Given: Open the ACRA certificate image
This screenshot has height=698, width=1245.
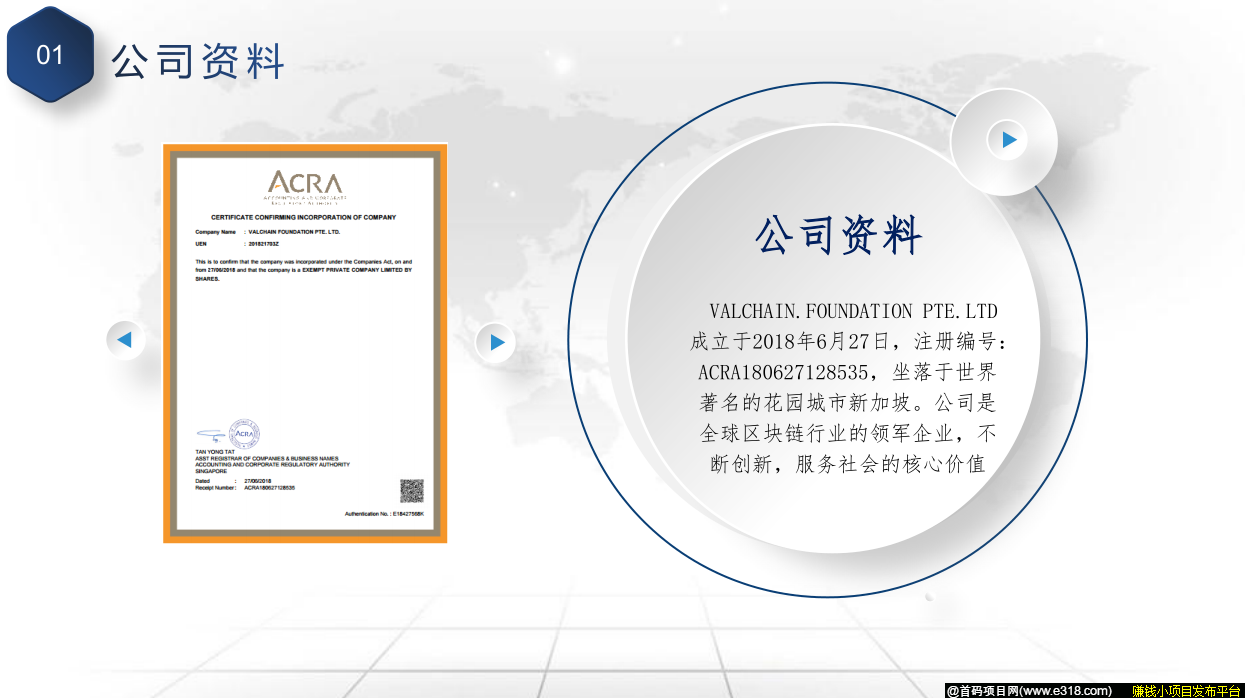Looking at the screenshot, I should (x=305, y=344).
